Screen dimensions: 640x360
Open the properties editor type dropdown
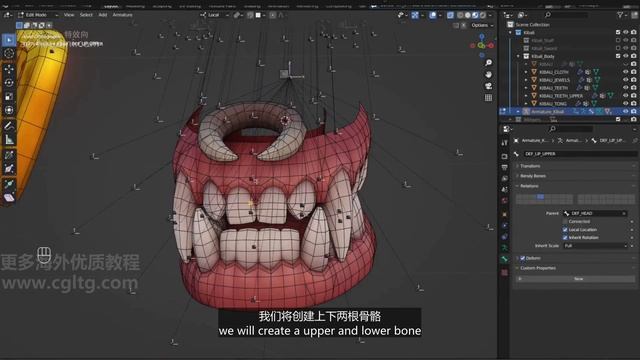pyautogui.click(x=507, y=129)
